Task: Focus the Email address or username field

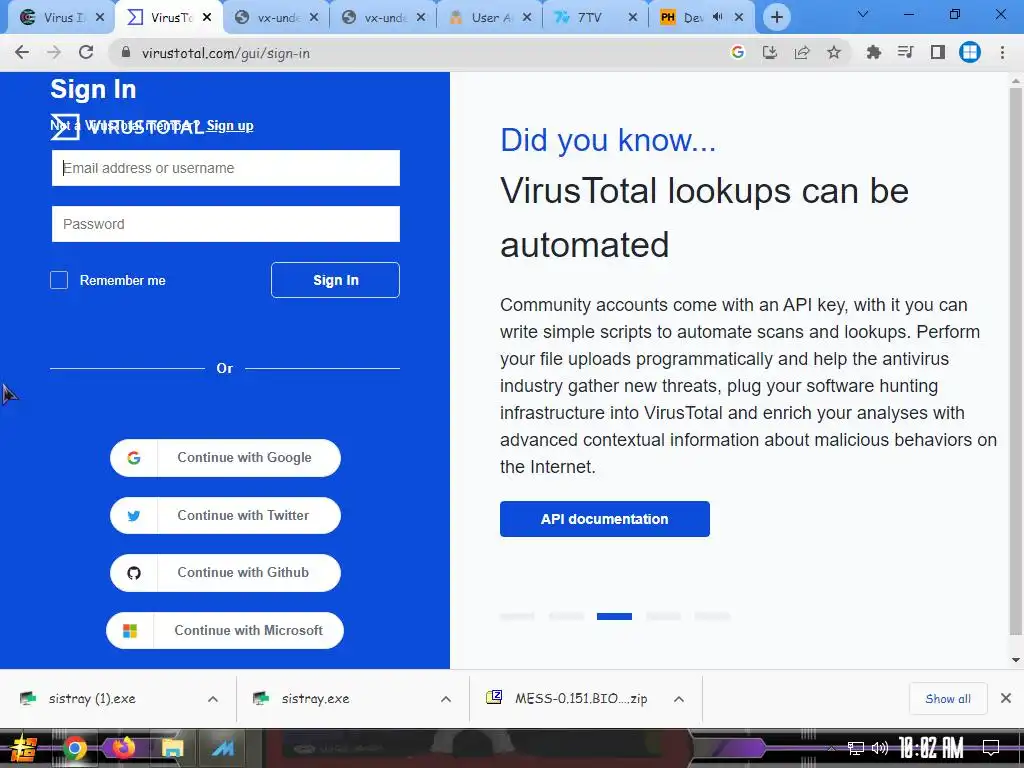Action: [226, 168]
